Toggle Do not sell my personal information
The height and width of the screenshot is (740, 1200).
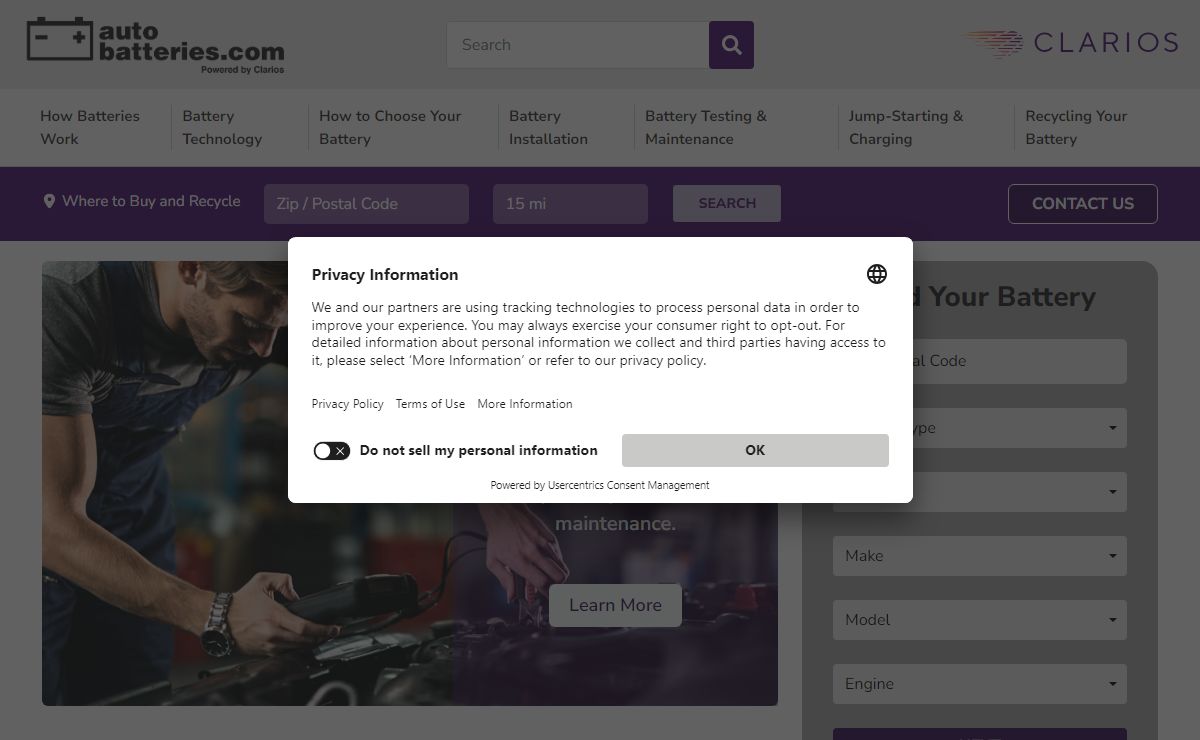(332, 451)
